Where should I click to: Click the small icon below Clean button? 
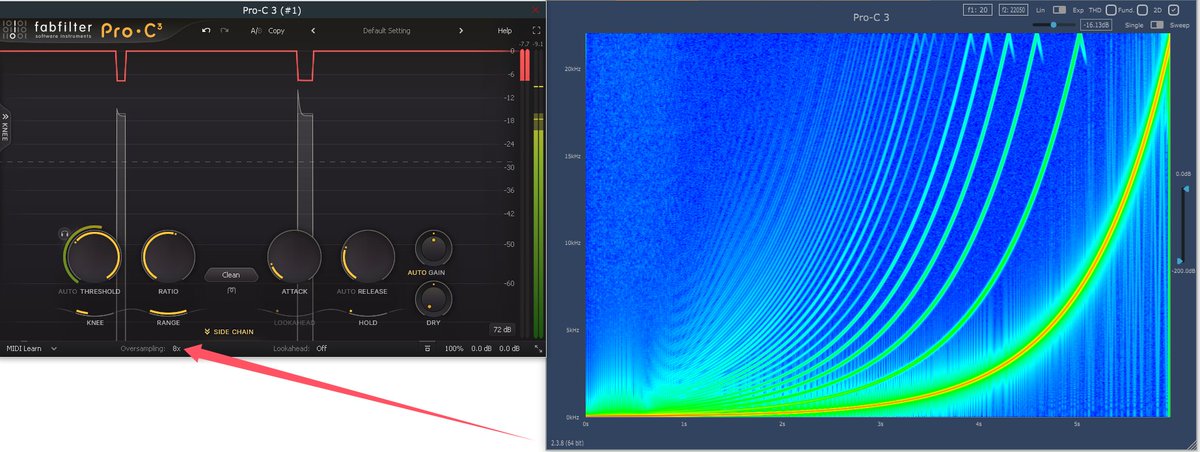[x=231, y=291]
